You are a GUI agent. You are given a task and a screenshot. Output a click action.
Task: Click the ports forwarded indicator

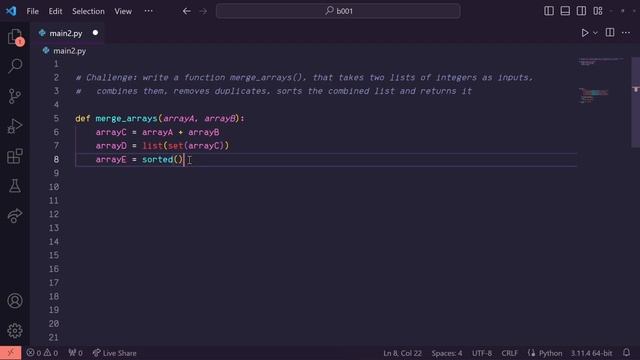[x=76, y=353]
